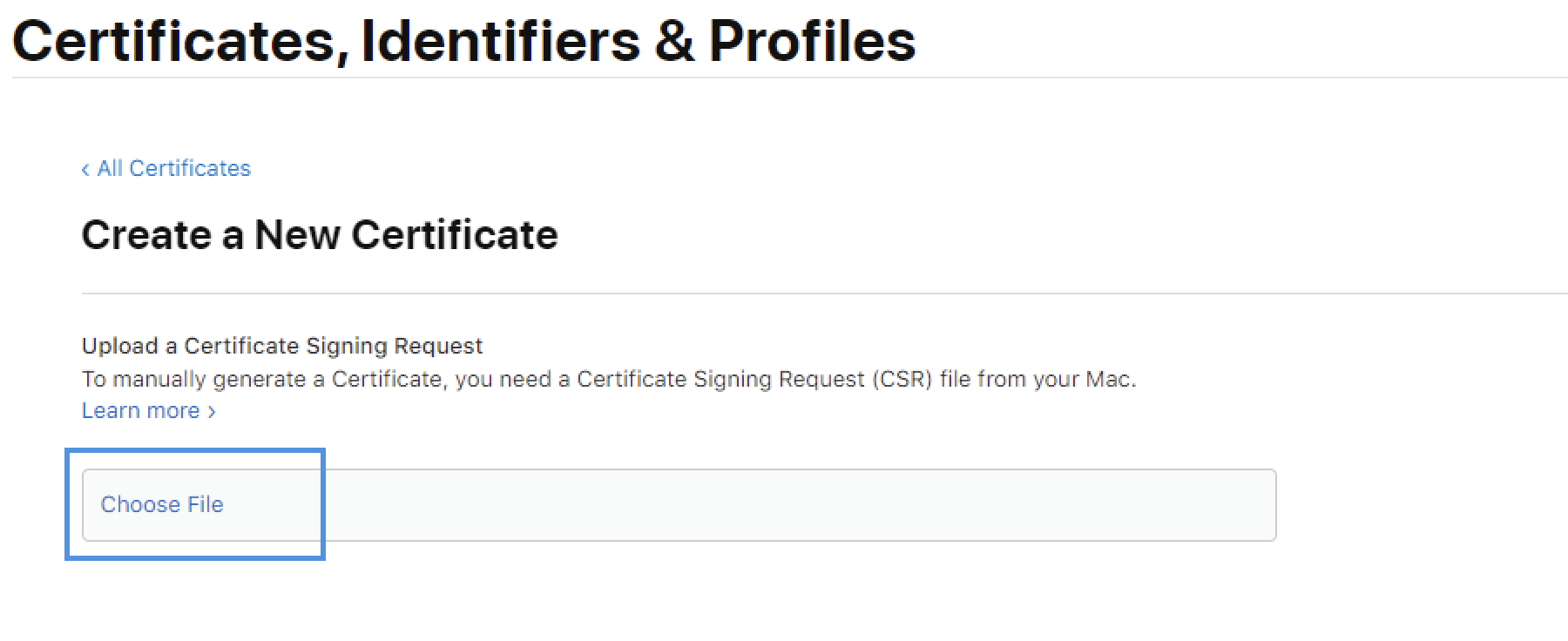Click the words Signing Request in the upload label
1568x641 pixels.
[395, 346]
